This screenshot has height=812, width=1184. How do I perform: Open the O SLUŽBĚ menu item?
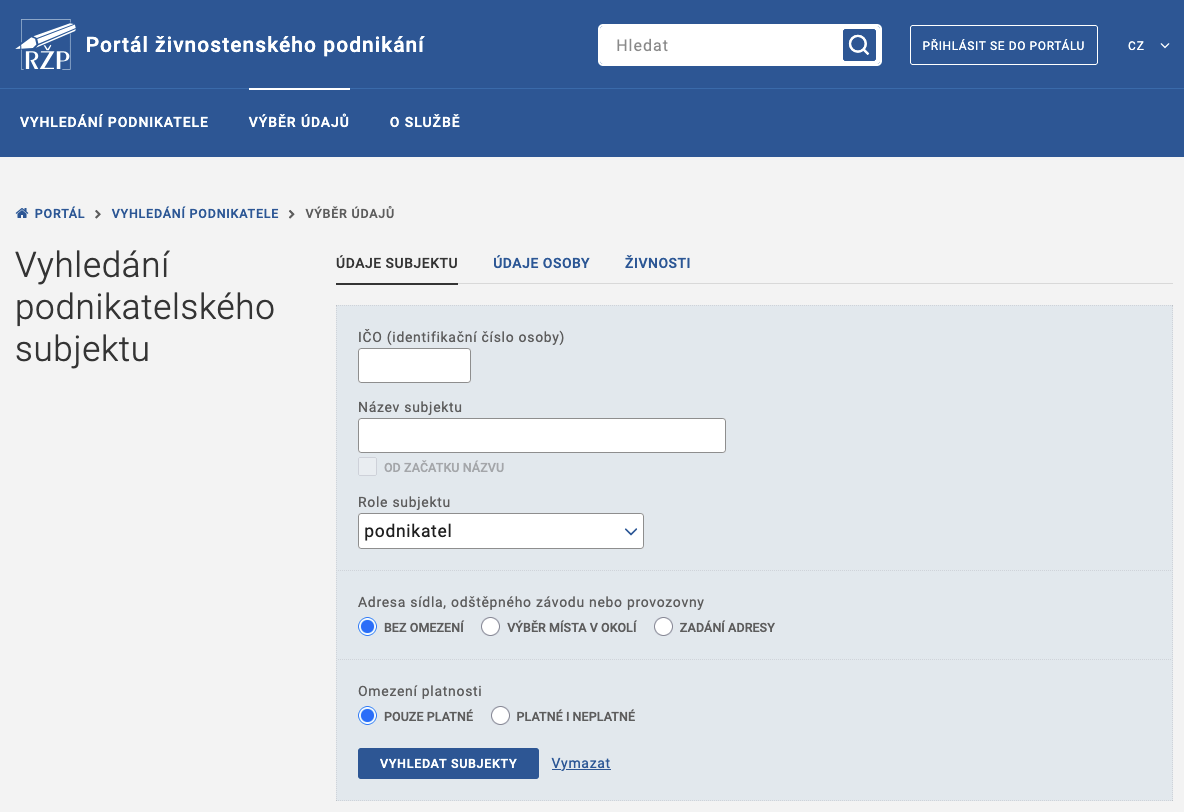pyautogui.click(x=425, y=122)
